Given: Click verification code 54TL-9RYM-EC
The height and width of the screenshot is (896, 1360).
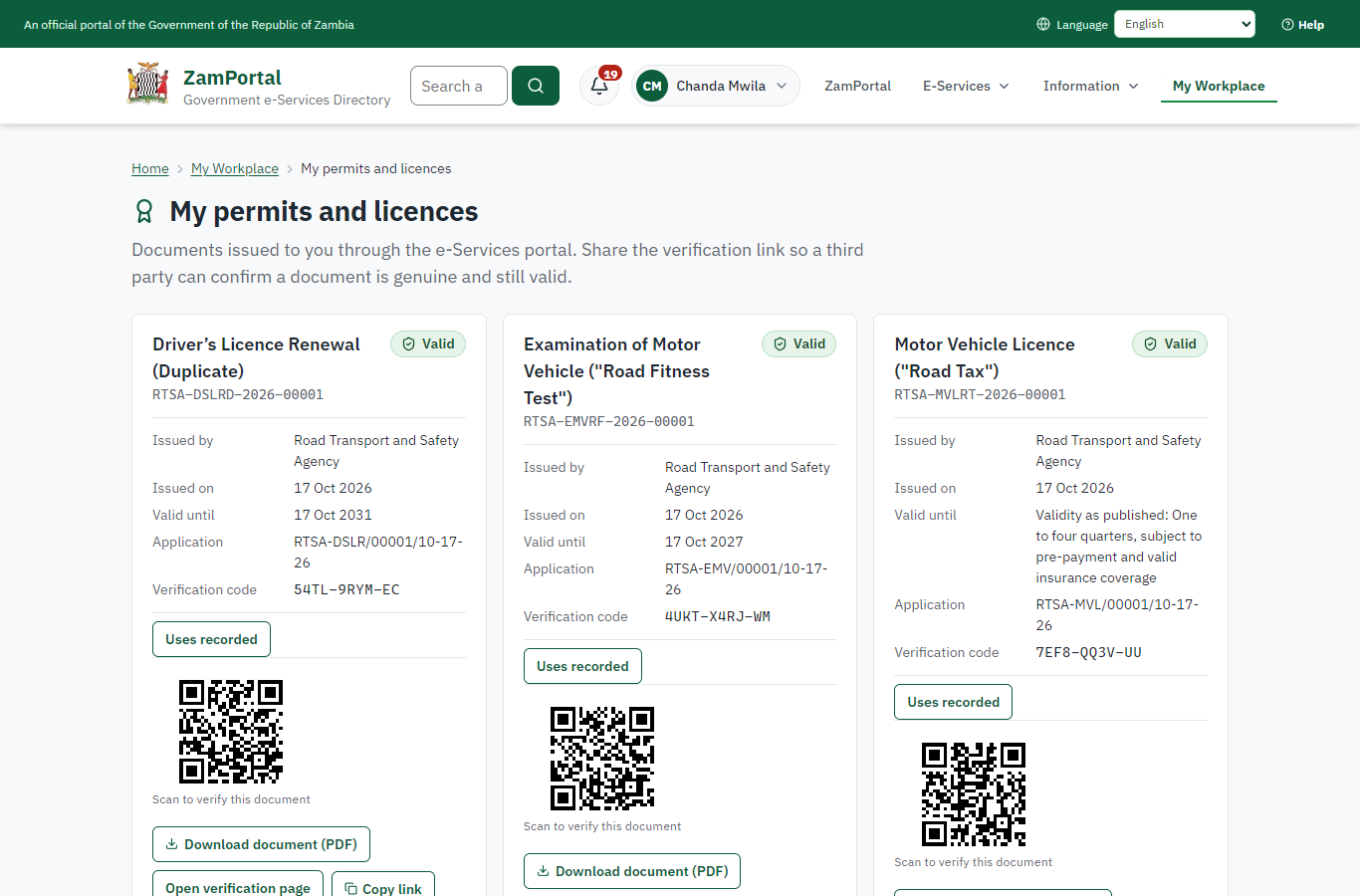Looking at the screenshot, I should pyautogui.click(x=346, y=589).
